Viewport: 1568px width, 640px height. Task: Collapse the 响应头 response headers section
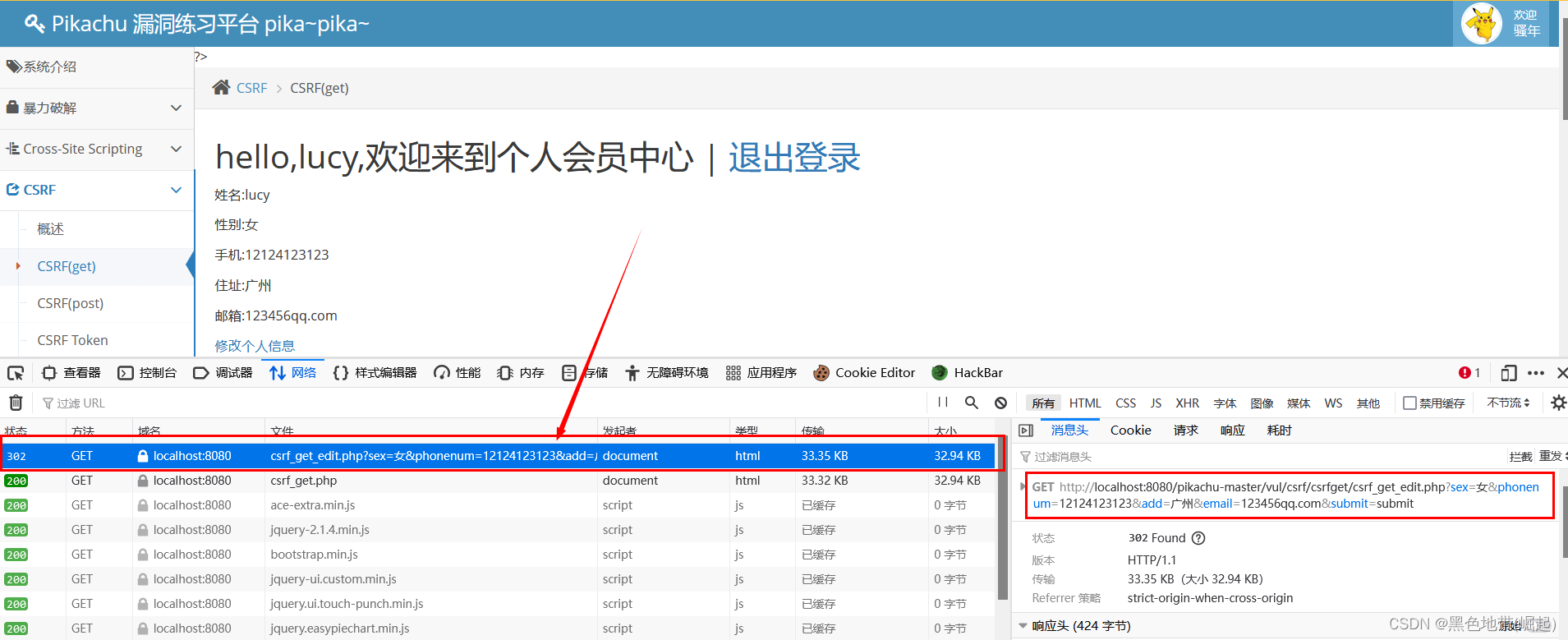[1023, 626]
